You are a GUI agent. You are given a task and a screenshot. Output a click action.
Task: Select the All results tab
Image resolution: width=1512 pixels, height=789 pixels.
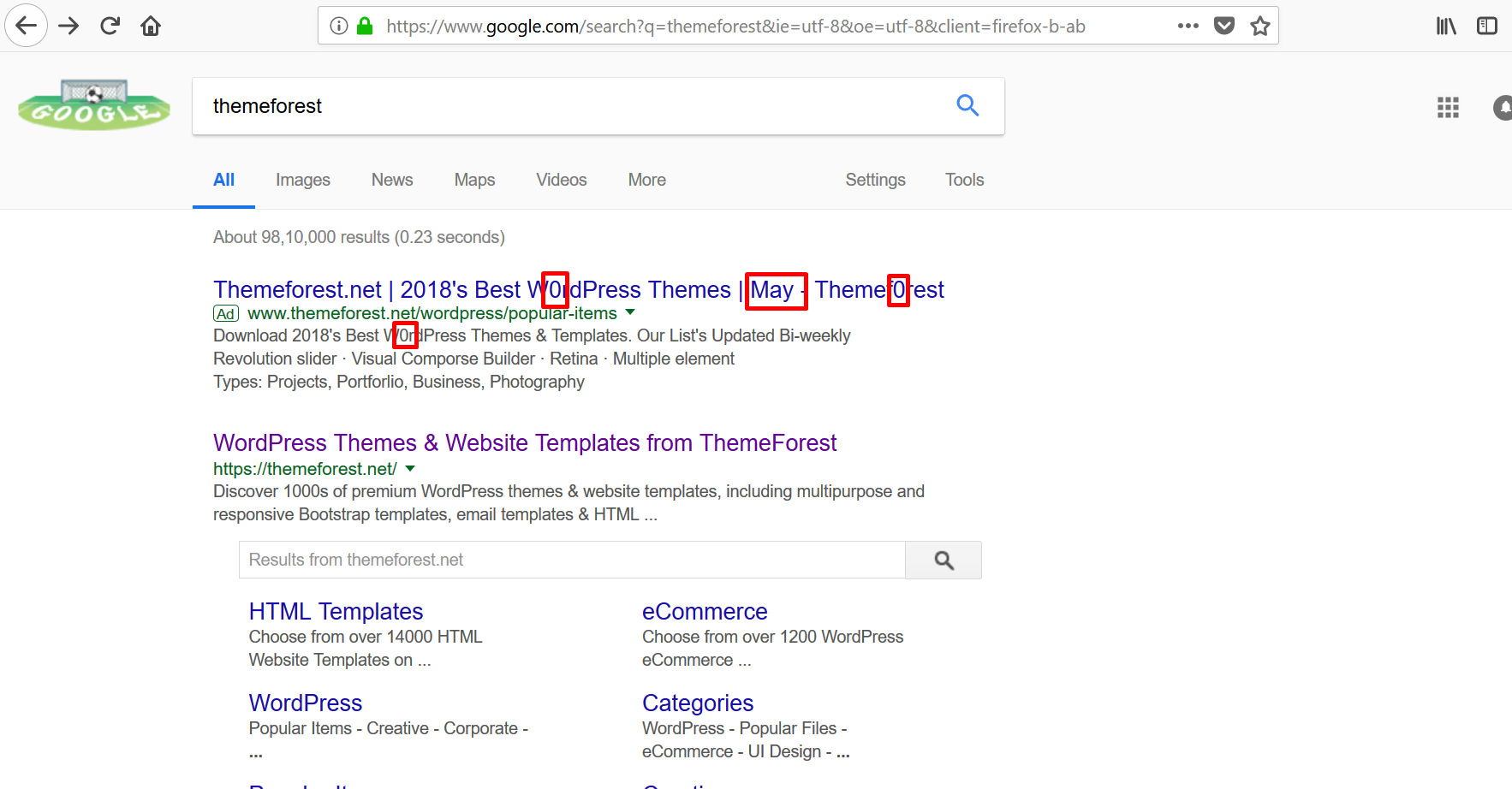(223, 180)
